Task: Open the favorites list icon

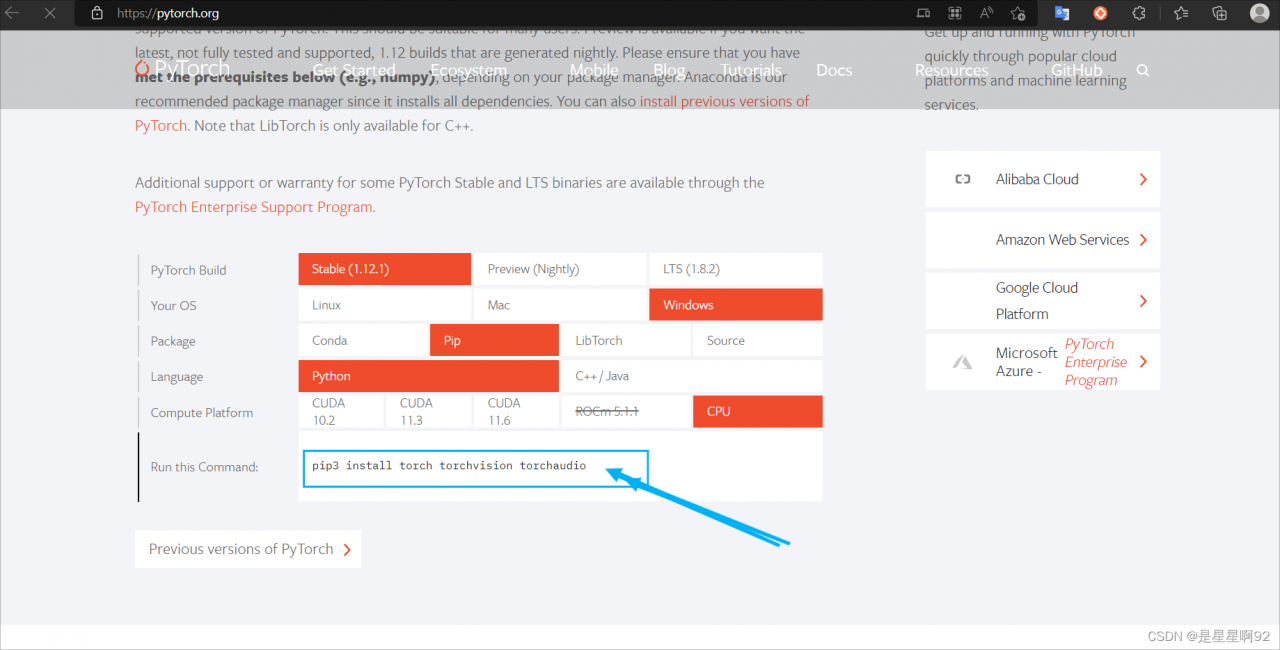Action: [1181, 14]
